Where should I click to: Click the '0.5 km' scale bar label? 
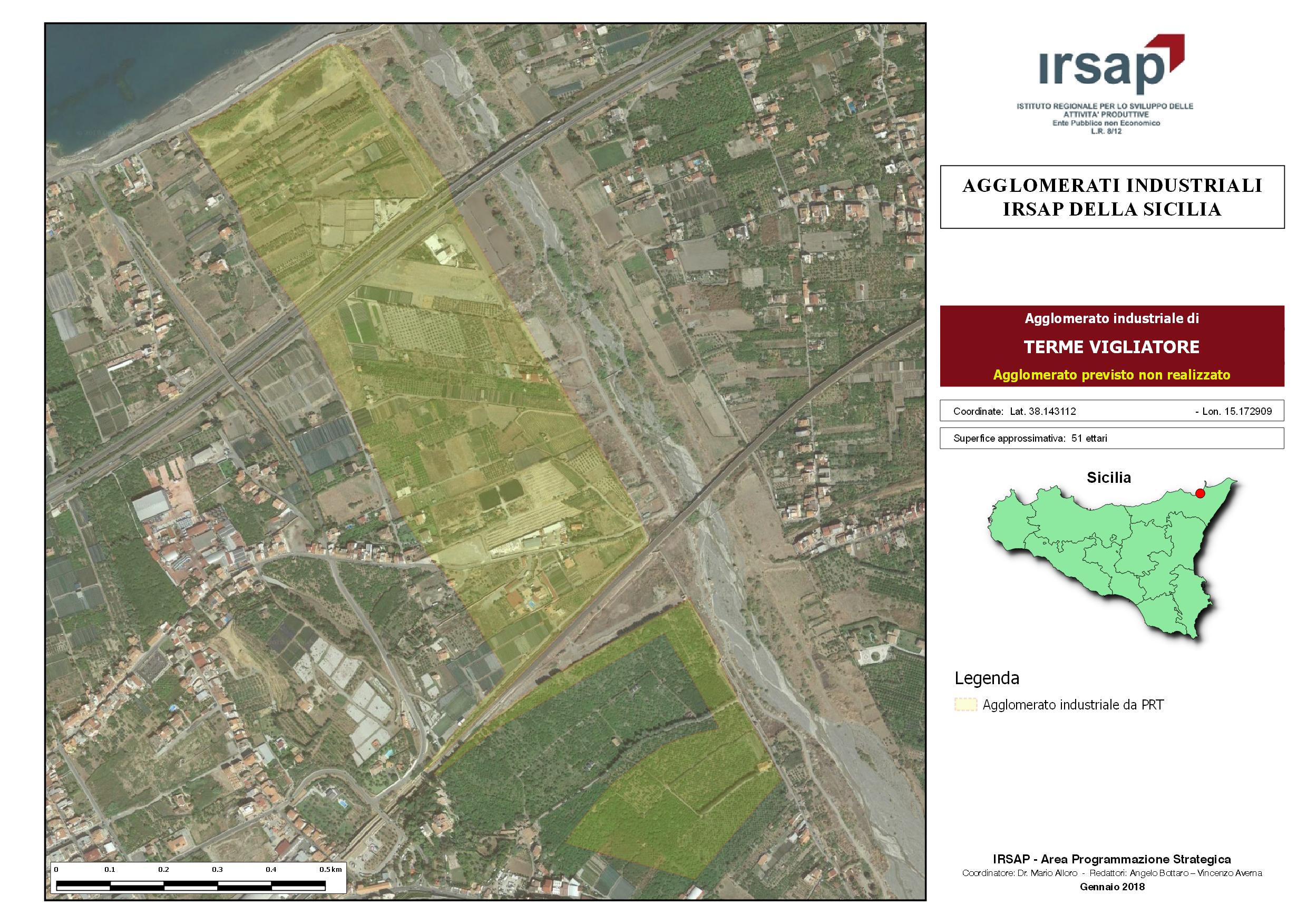[331, 869]
